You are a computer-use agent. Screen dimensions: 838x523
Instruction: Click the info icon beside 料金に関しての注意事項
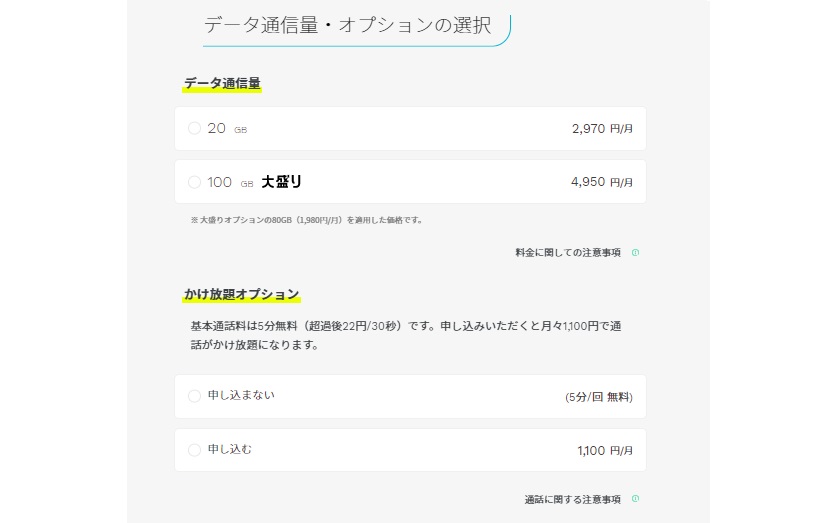click(x=635, y=252)
